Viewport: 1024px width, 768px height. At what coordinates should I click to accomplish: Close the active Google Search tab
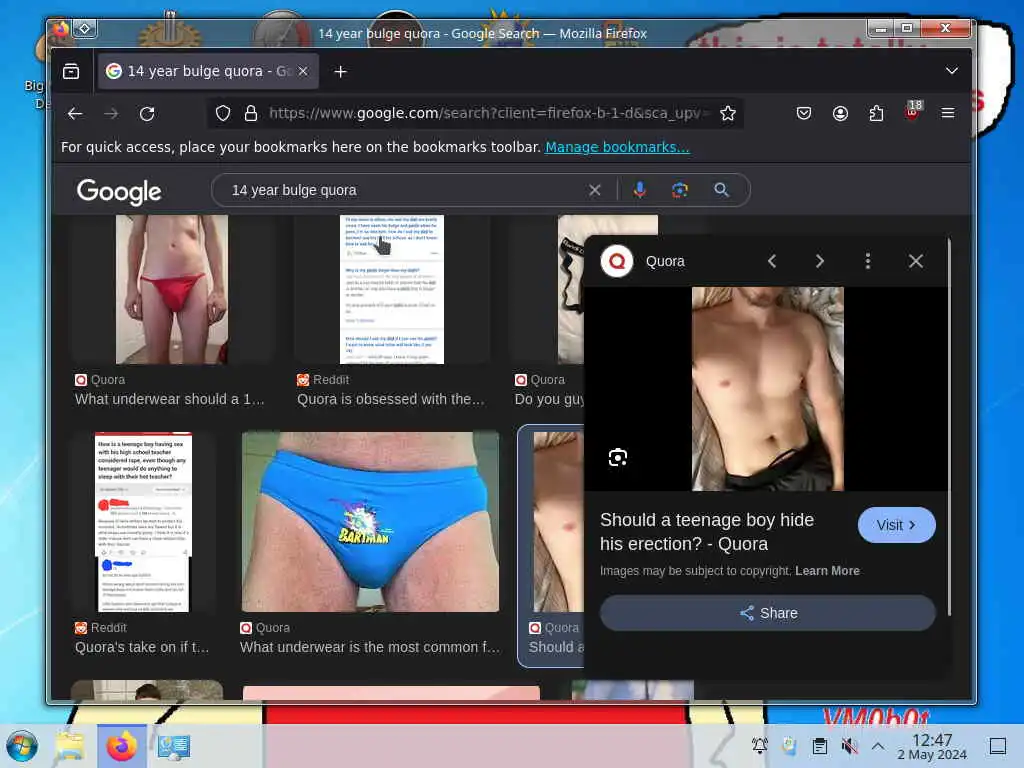pyautogui.click(x=303, y=71)
